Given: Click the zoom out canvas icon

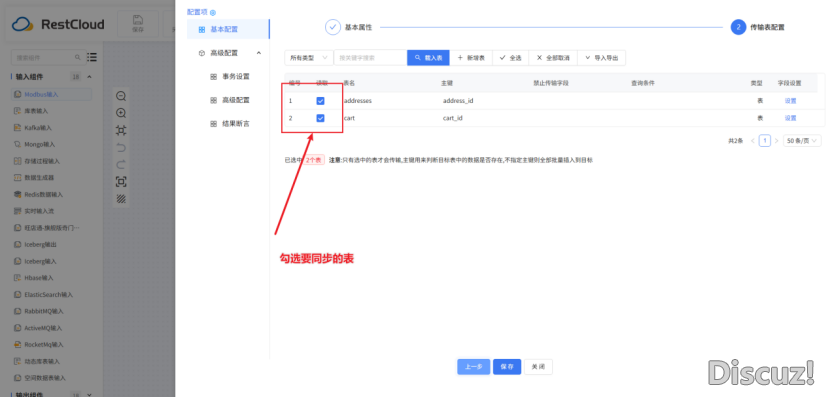Looking at the screenshot, I should pyautogui.click(x=121, y=96).
